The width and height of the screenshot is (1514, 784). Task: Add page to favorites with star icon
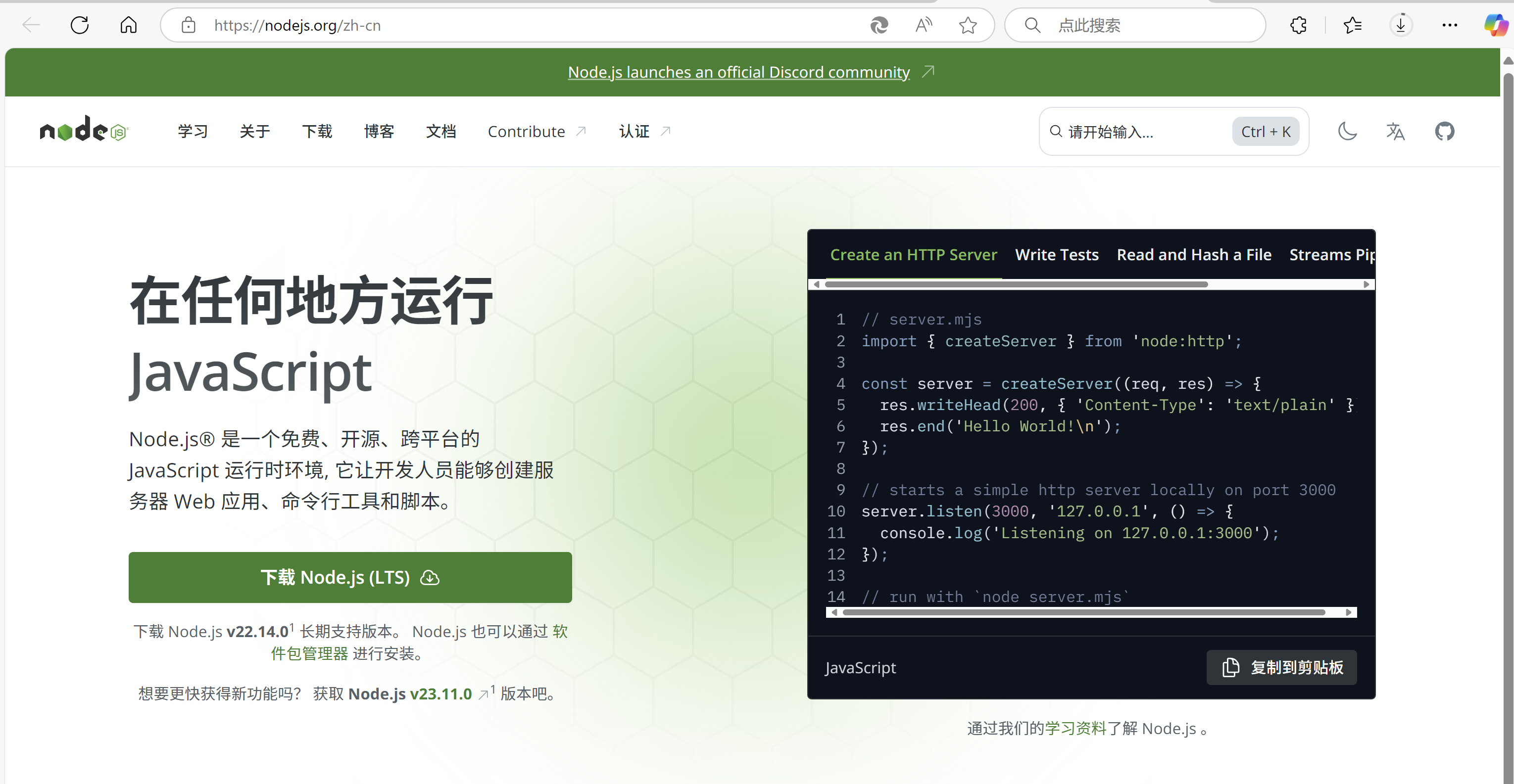tap(968, 25)
